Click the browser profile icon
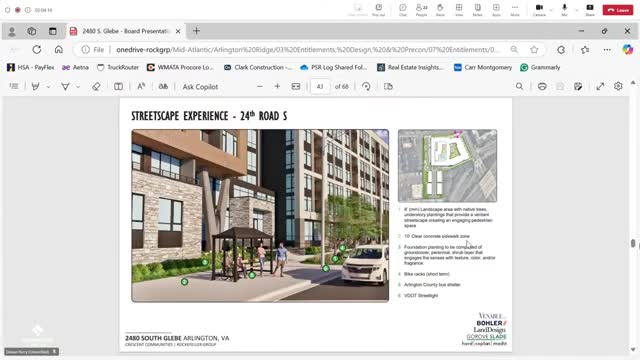This screenshot has height=360, width=640. coord(12,31)
